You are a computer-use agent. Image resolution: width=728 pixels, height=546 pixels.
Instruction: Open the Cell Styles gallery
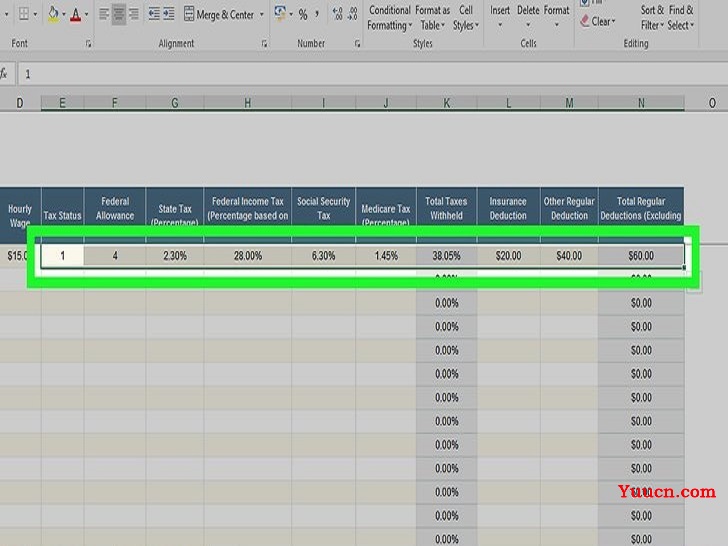click(x=466, y=18)
